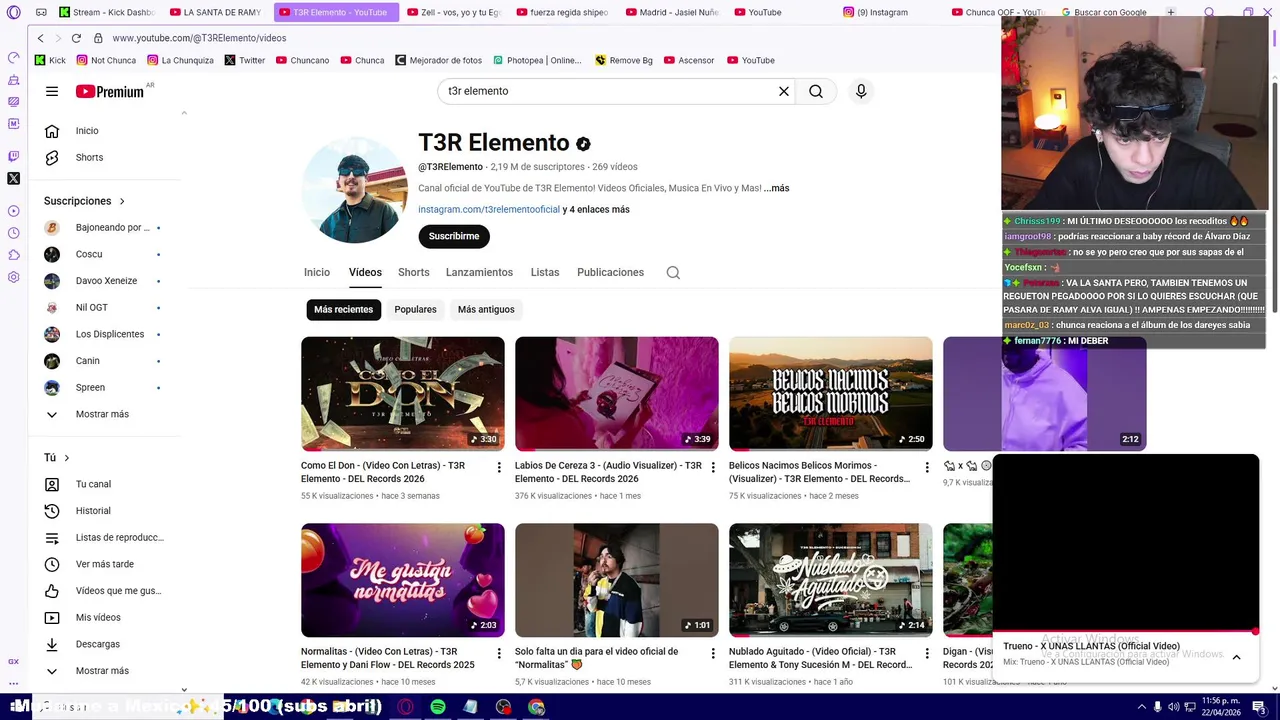Open the Twitter bookmark
This screenshot has width=1280, height=720.
point(245,60)
